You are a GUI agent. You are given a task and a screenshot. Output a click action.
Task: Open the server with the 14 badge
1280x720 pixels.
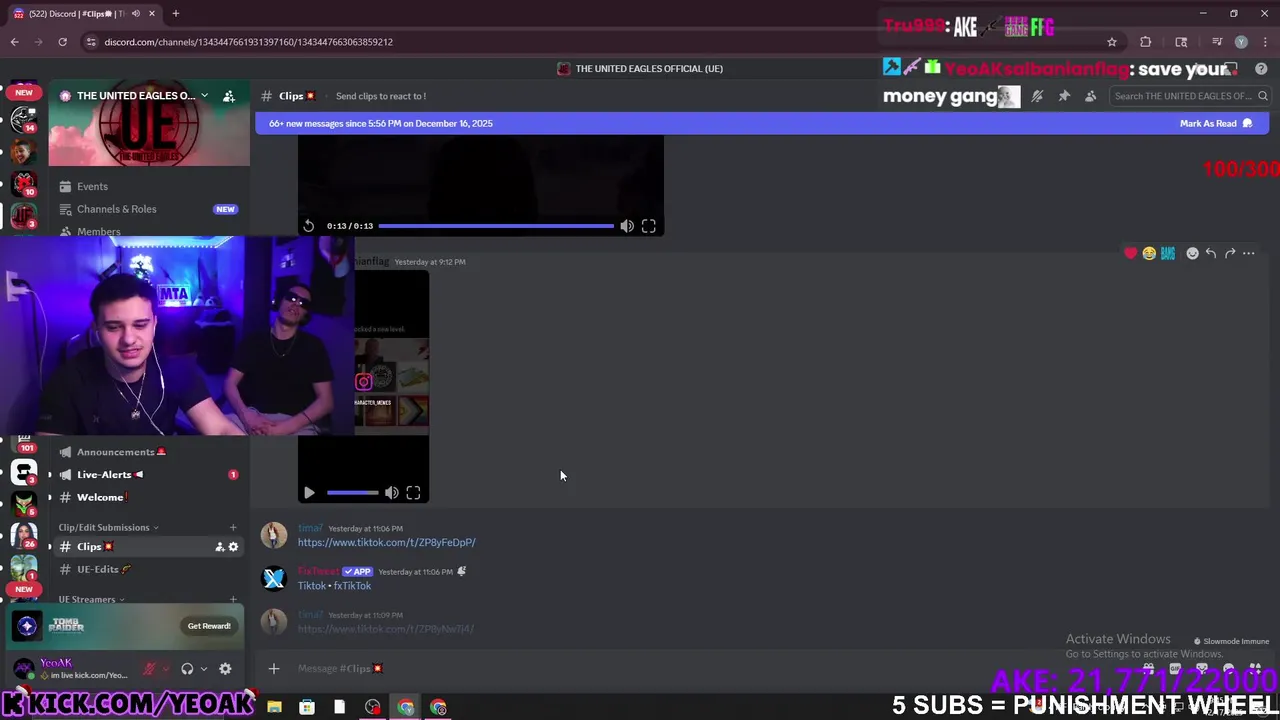coord(24,120)
